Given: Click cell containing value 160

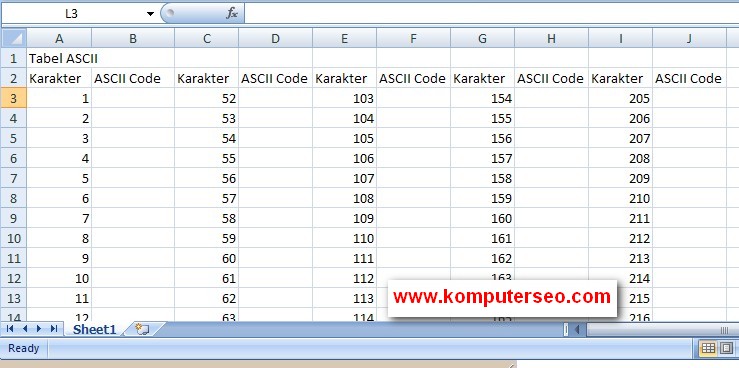Looking at the screenshot, I should click(x=482, y=219).
